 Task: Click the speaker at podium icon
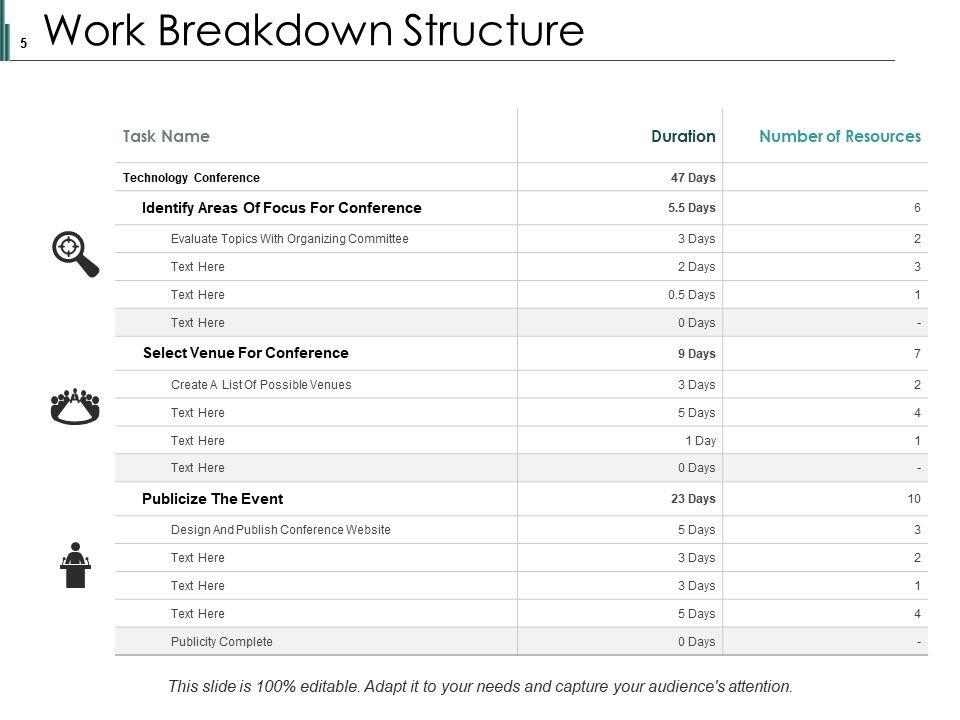point(75,565)
